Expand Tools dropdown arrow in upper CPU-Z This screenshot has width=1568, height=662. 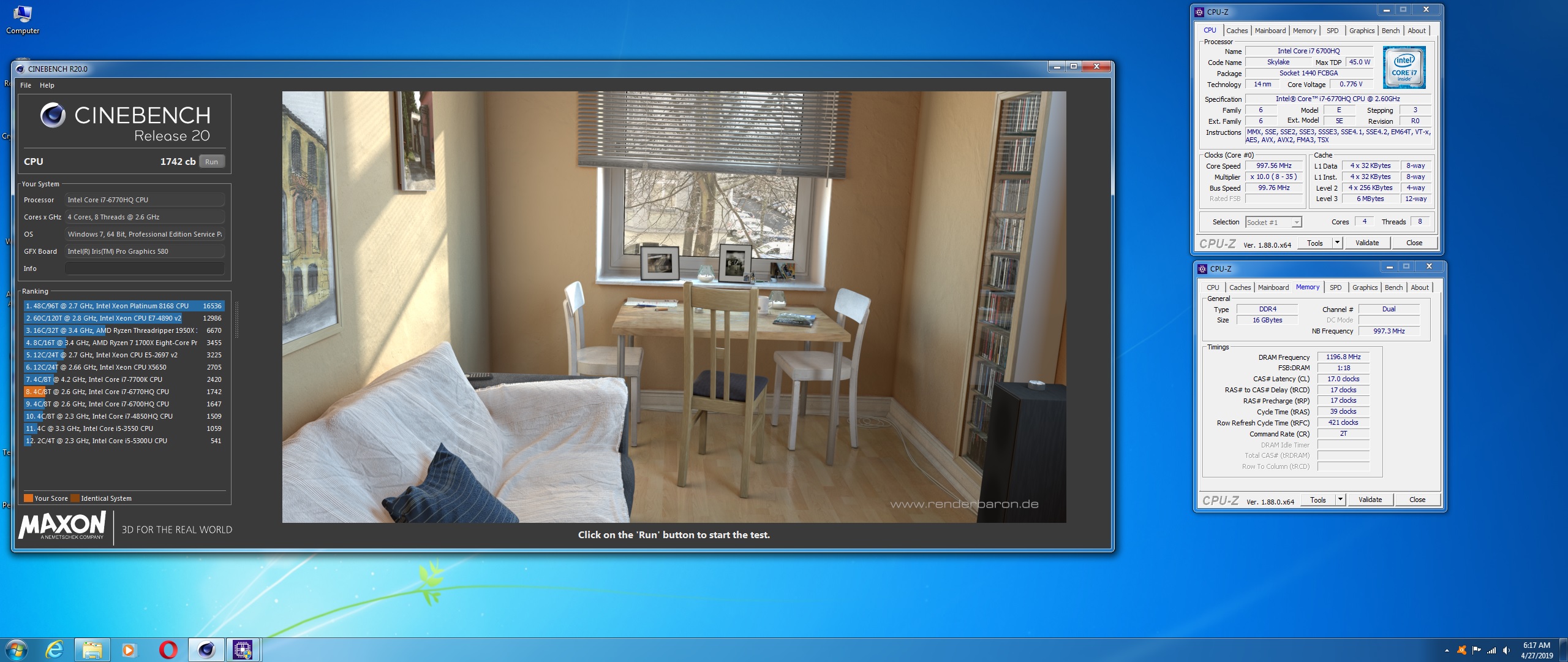(1337, 243)
